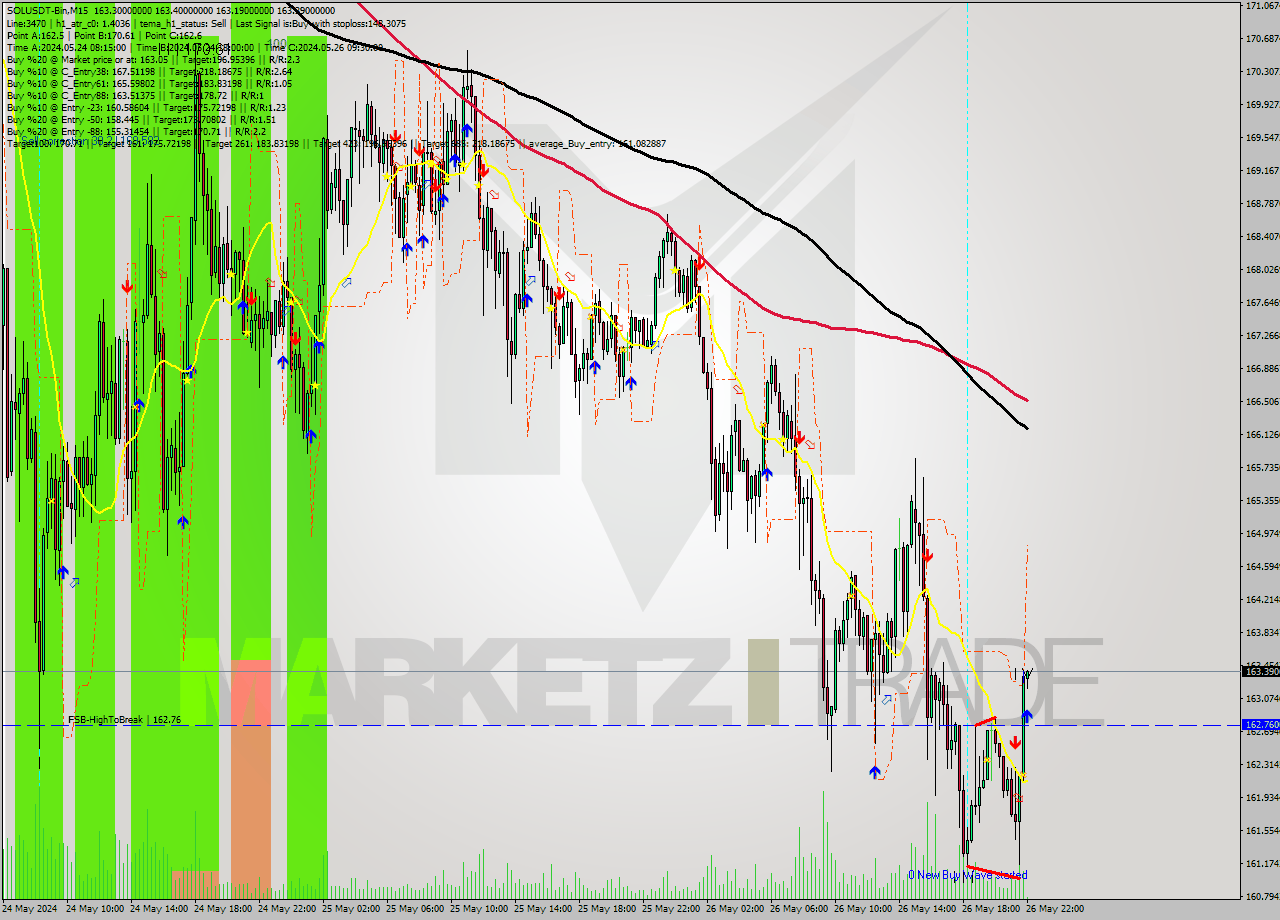Click the 166.506 price axis value
This screenshot has width=1280, height=920.
point(1263,402)
